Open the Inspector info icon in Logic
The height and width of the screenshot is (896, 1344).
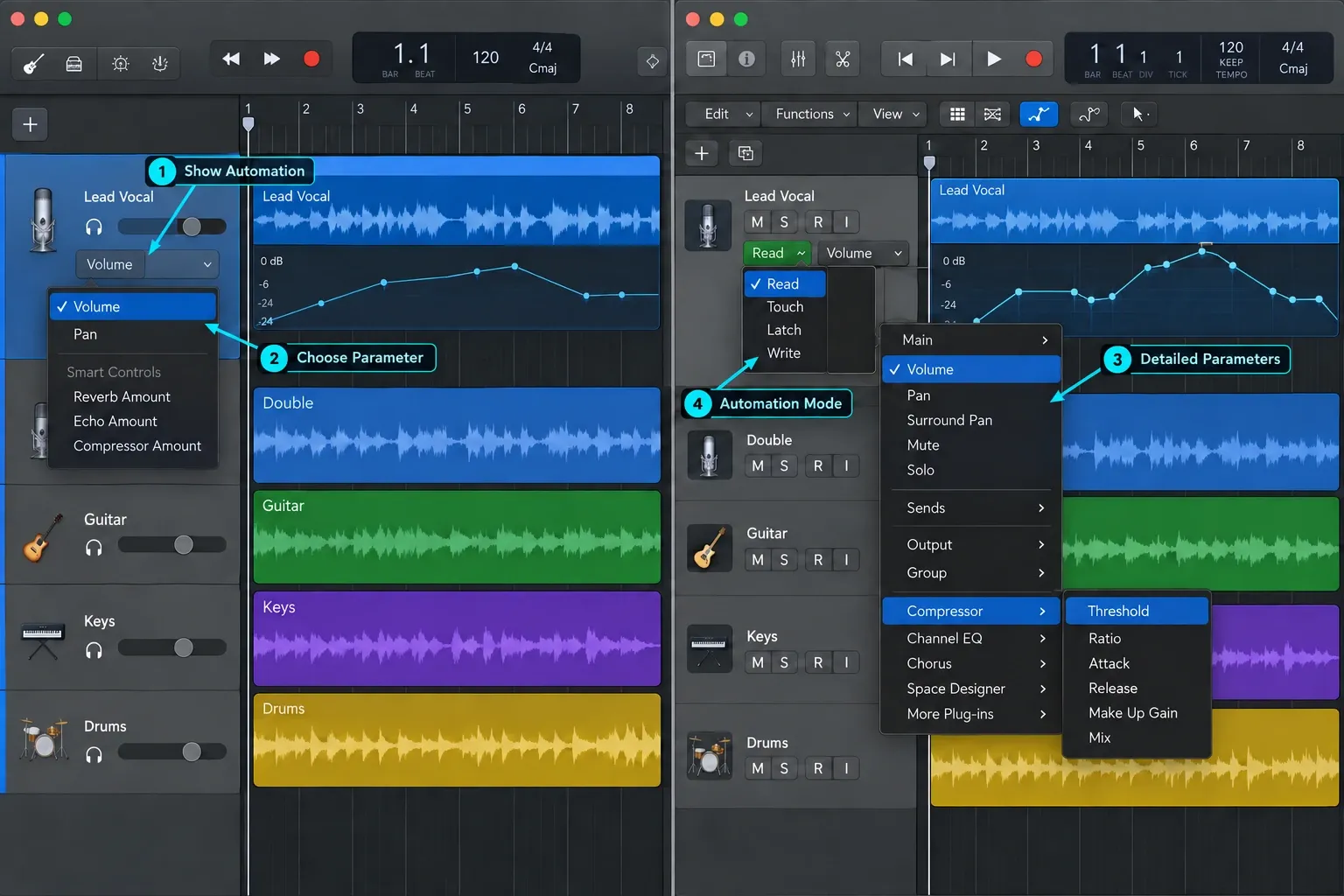coord(746,59)
